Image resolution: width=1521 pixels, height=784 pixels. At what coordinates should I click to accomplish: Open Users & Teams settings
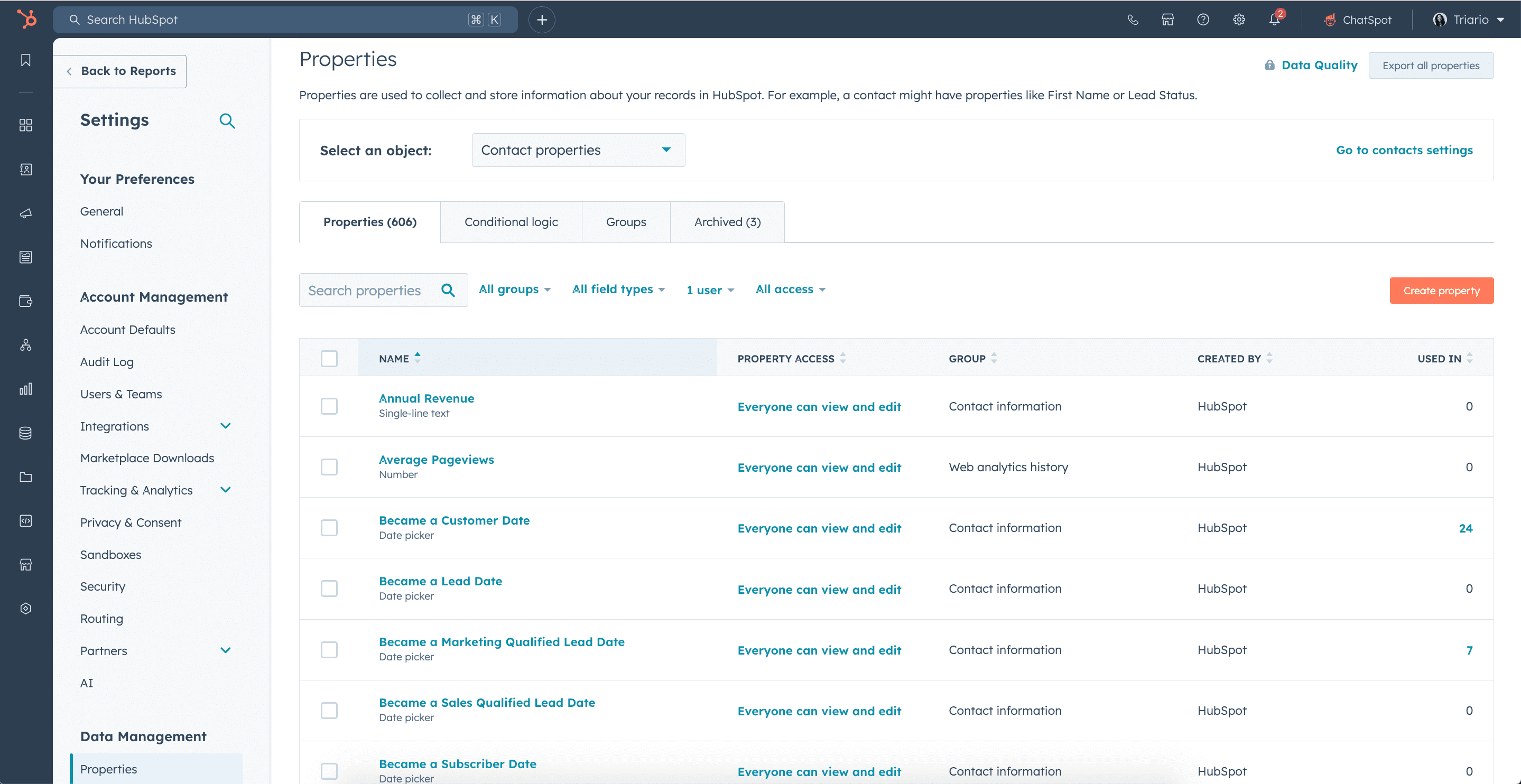coord(121,394)
